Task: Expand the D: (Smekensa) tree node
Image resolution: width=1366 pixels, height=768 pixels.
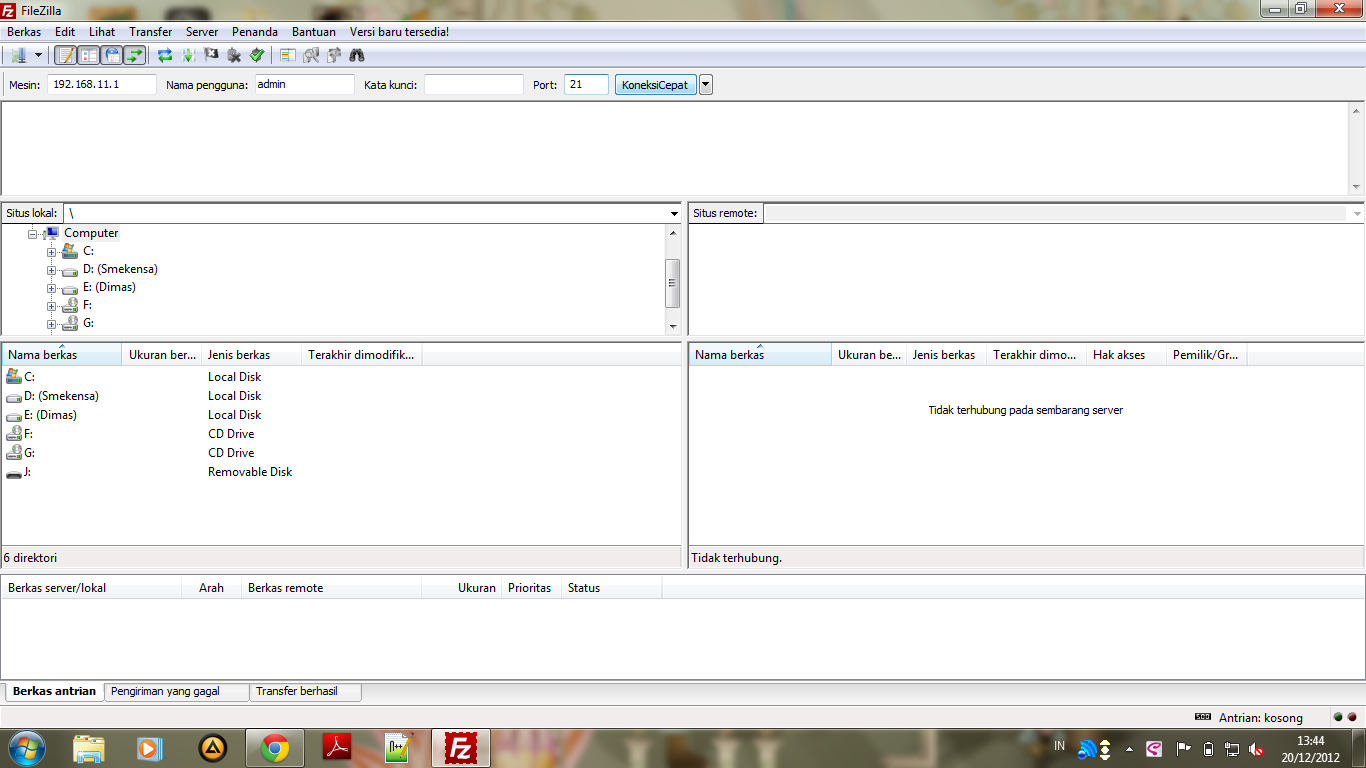Action: [51, 270]
